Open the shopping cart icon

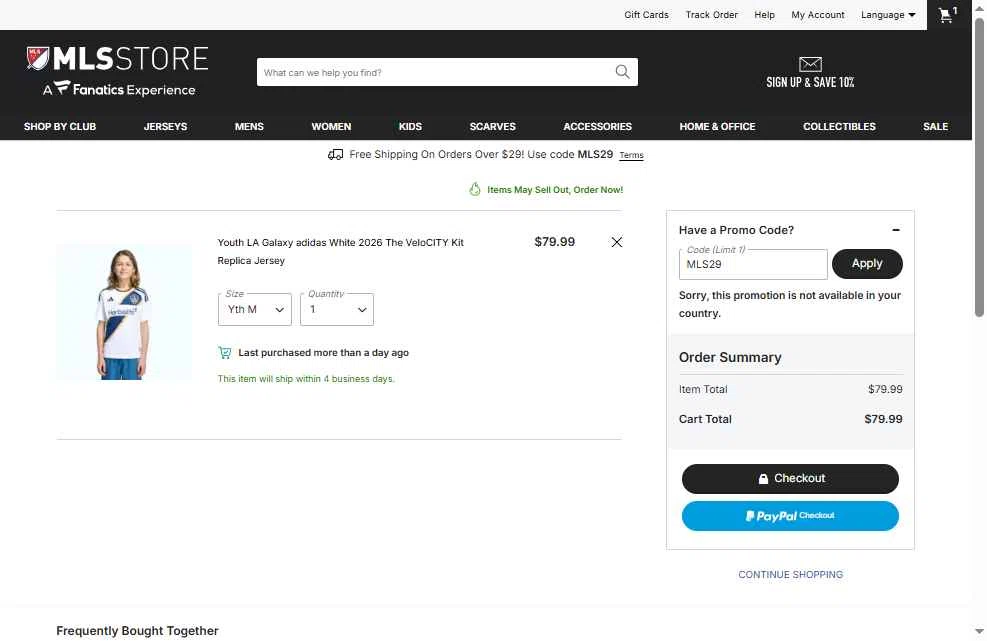(x=947, y=14)
